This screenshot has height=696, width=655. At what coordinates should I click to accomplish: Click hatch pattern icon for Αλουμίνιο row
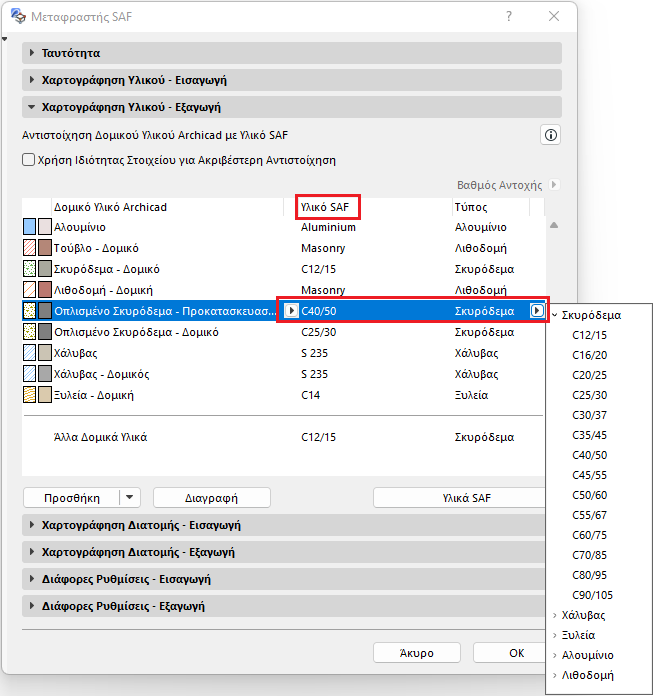29,227
